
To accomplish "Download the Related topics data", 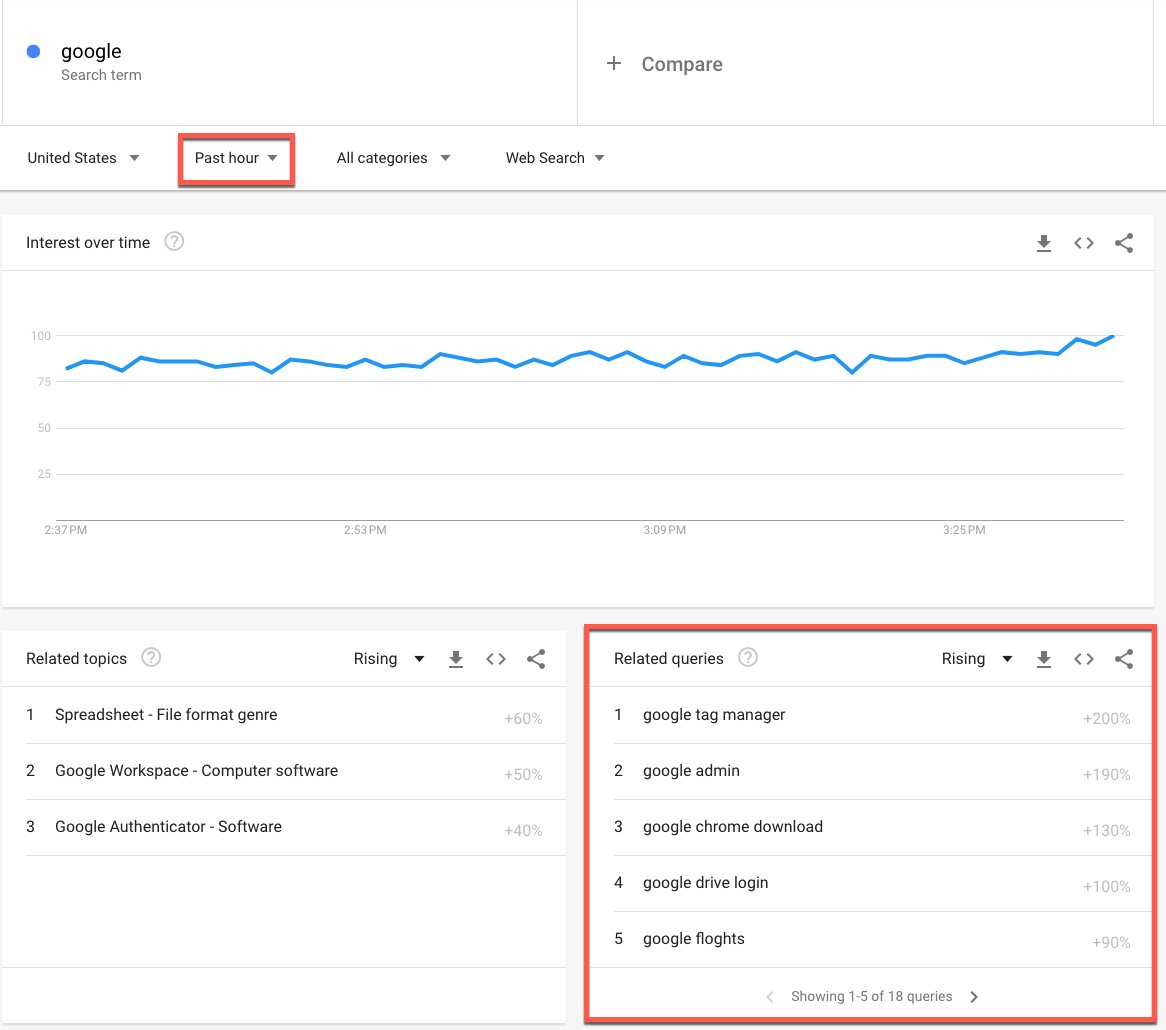I will pyautogui.click(x=456, y=659).
